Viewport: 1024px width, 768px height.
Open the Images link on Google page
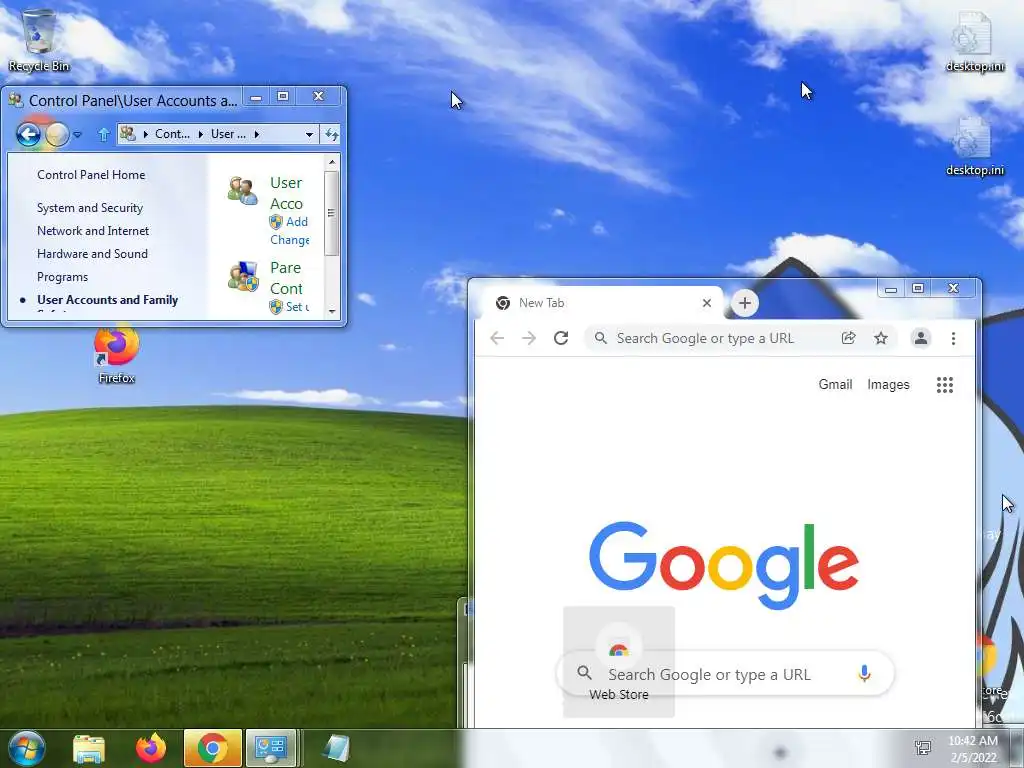(888, 385)
